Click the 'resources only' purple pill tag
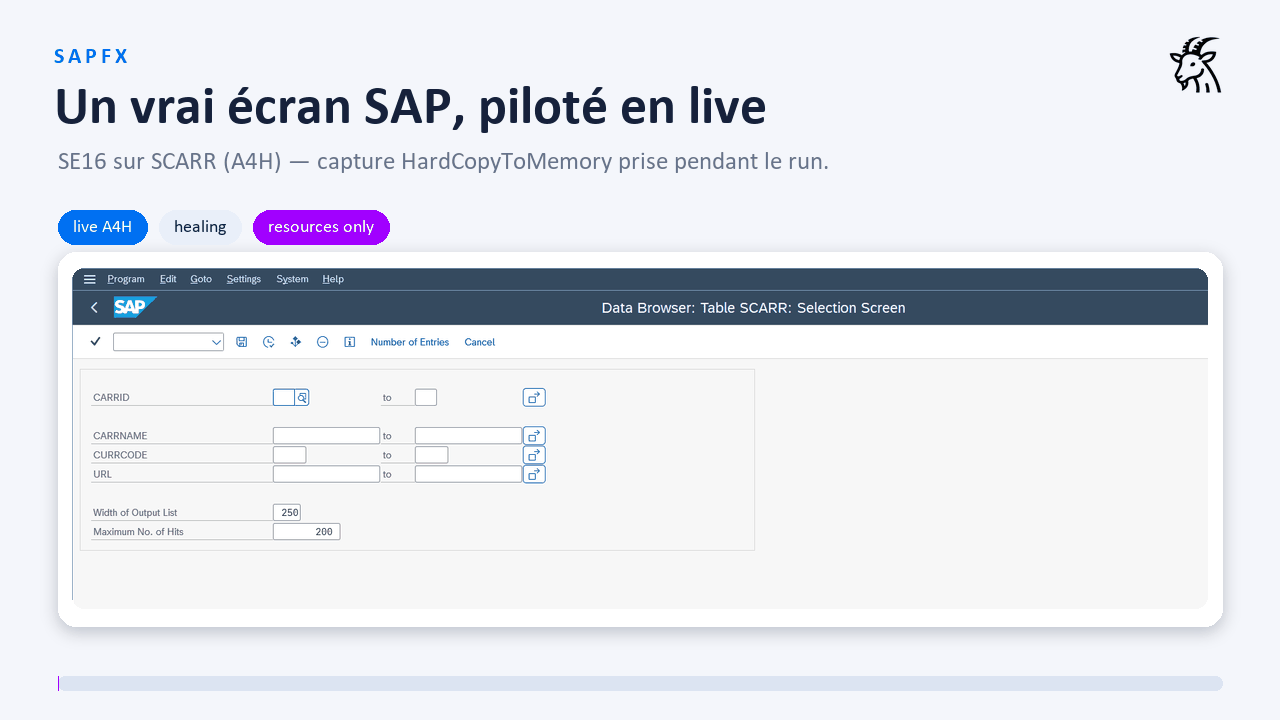The width and height of the screenshot is (1280, 720). click(x=321, y=227)
